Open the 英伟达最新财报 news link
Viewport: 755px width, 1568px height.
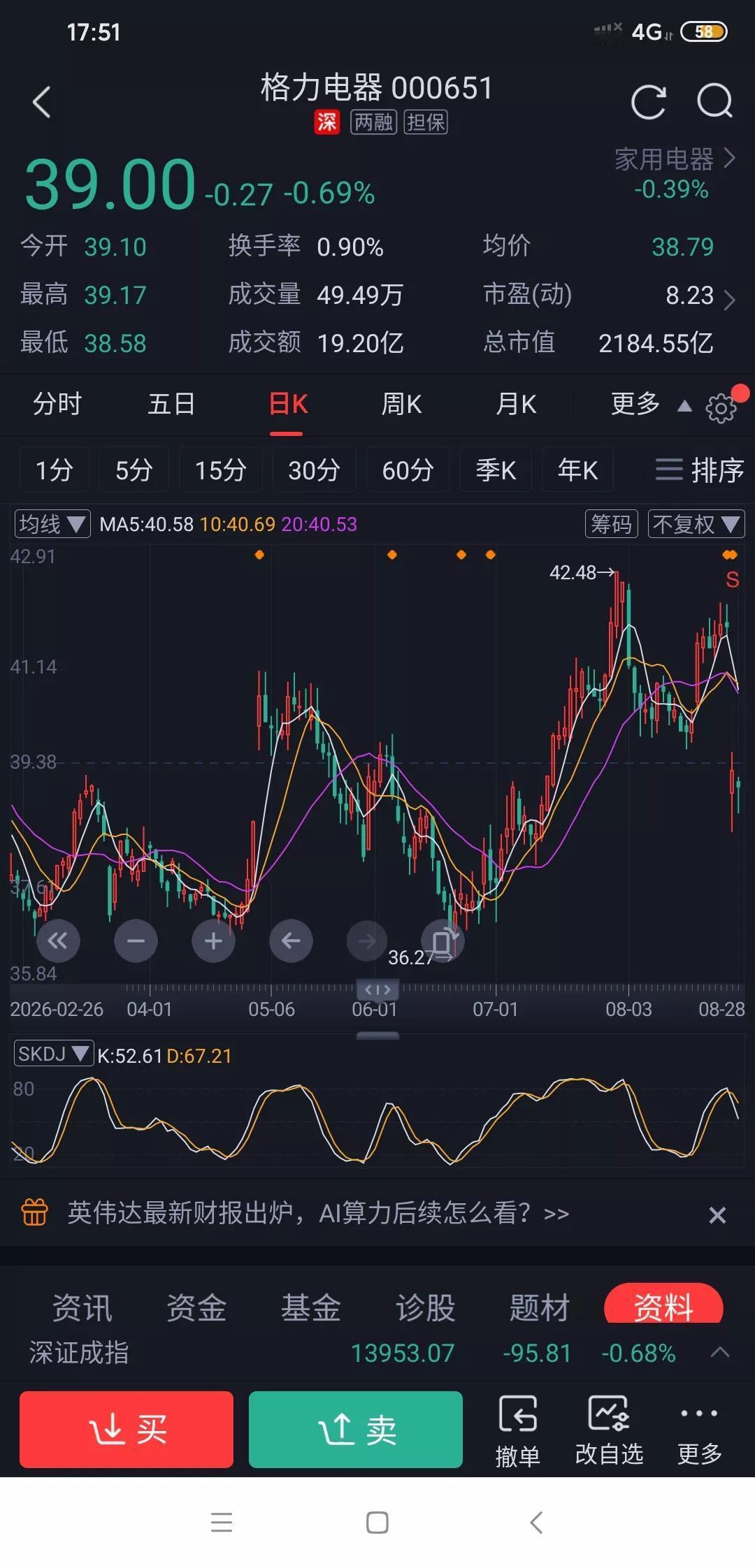pos(318,1213)
